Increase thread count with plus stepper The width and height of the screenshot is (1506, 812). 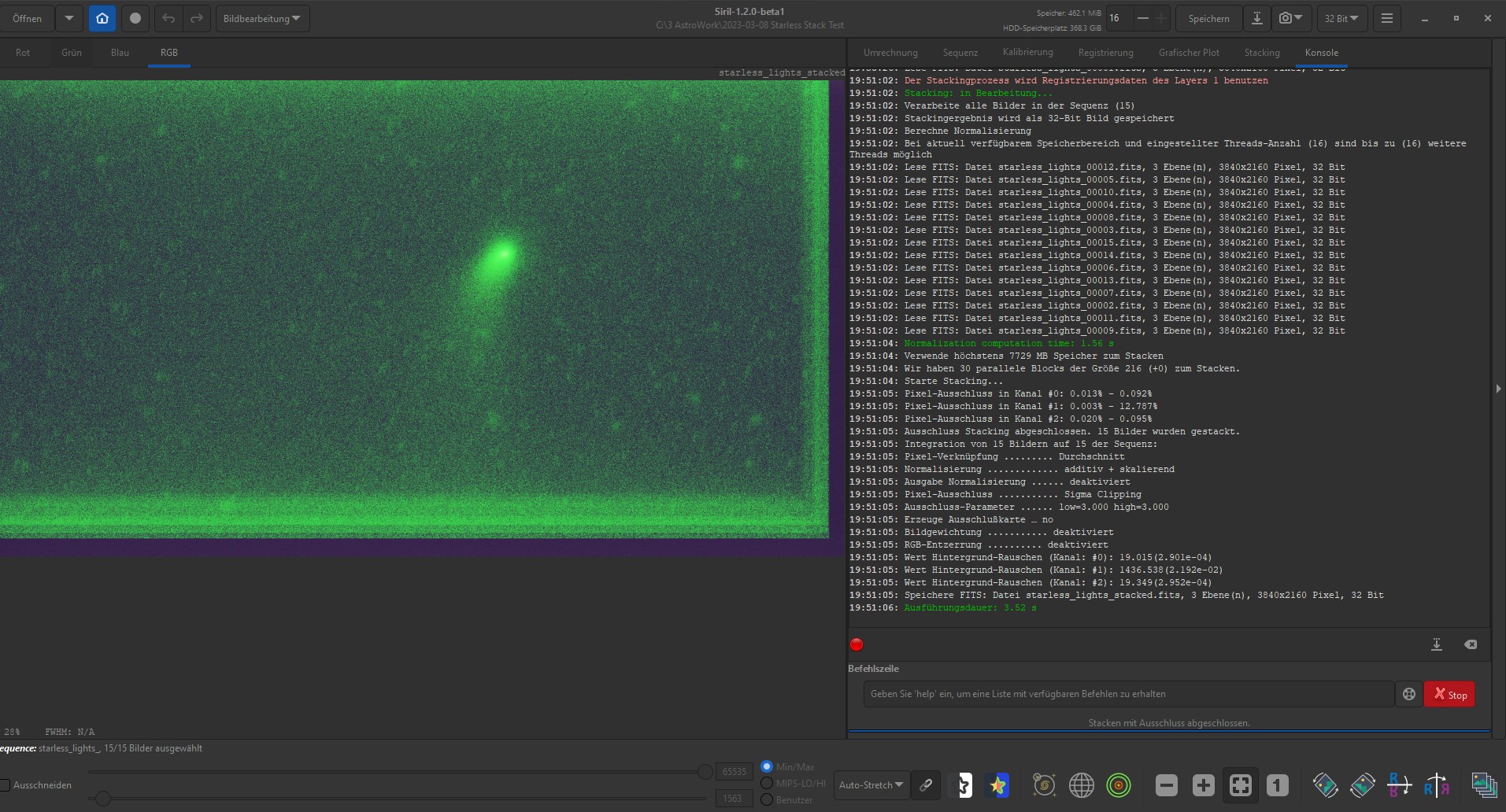(1161, 18)
